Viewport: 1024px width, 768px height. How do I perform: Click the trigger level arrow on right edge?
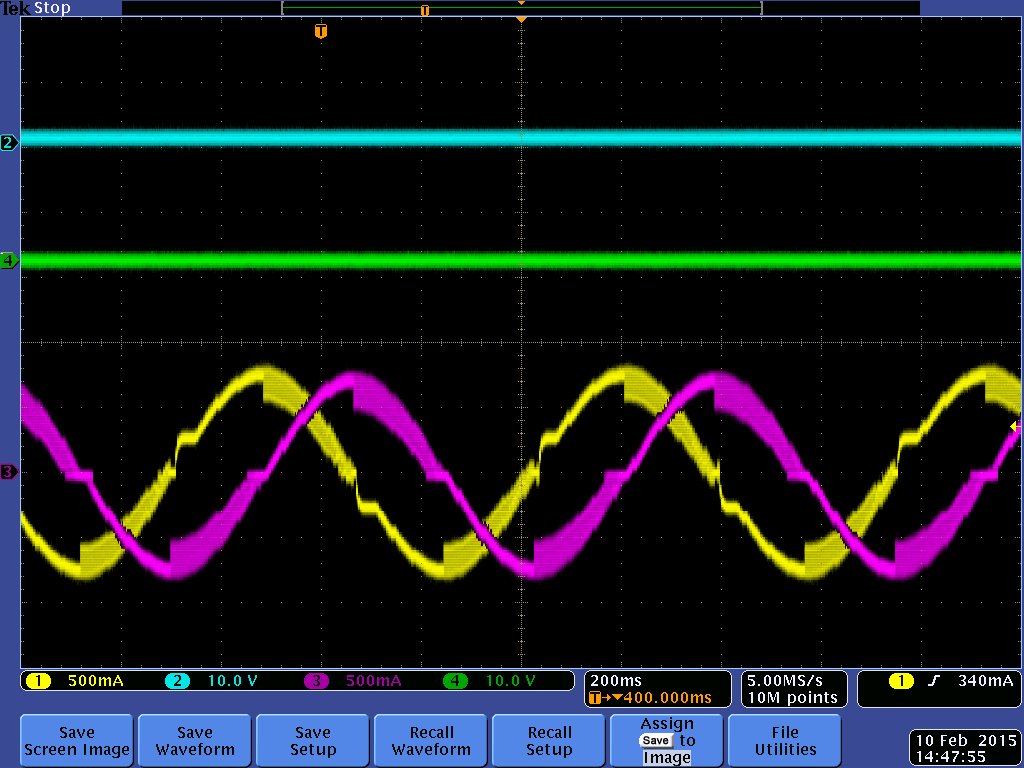click(x=1014, y=429)
